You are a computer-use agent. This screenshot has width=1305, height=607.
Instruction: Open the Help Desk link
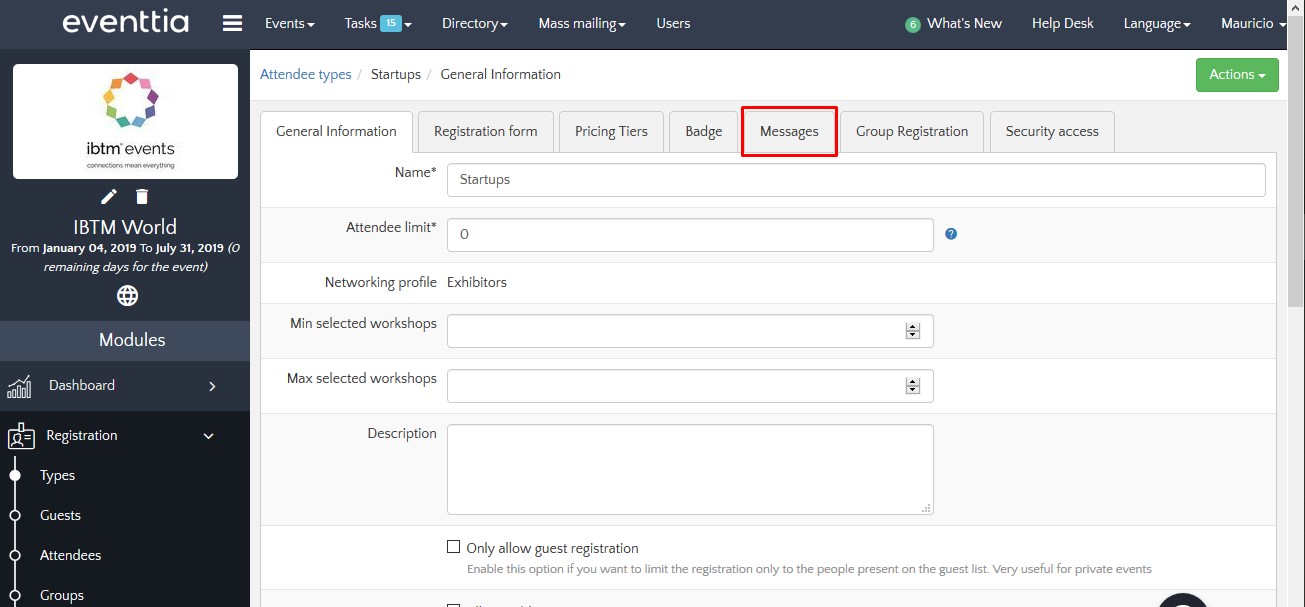(1062, 23)
